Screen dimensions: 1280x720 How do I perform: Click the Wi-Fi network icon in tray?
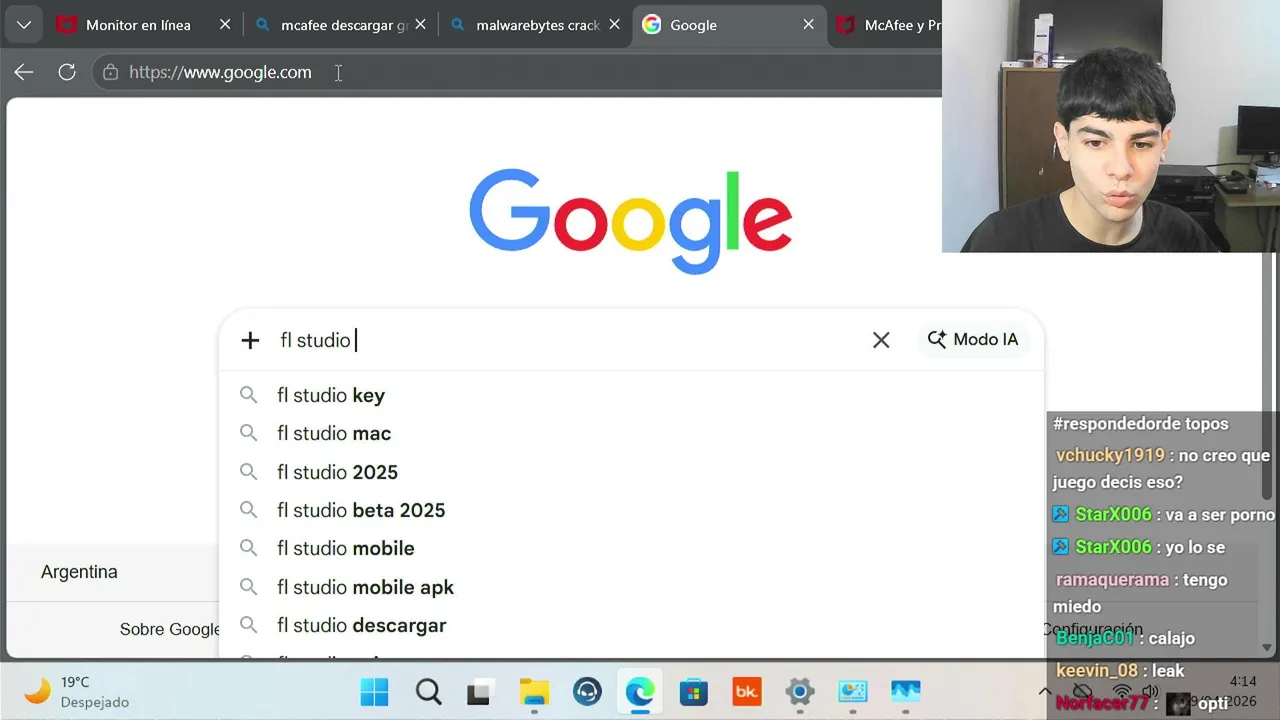click(x=1121, y=691)
